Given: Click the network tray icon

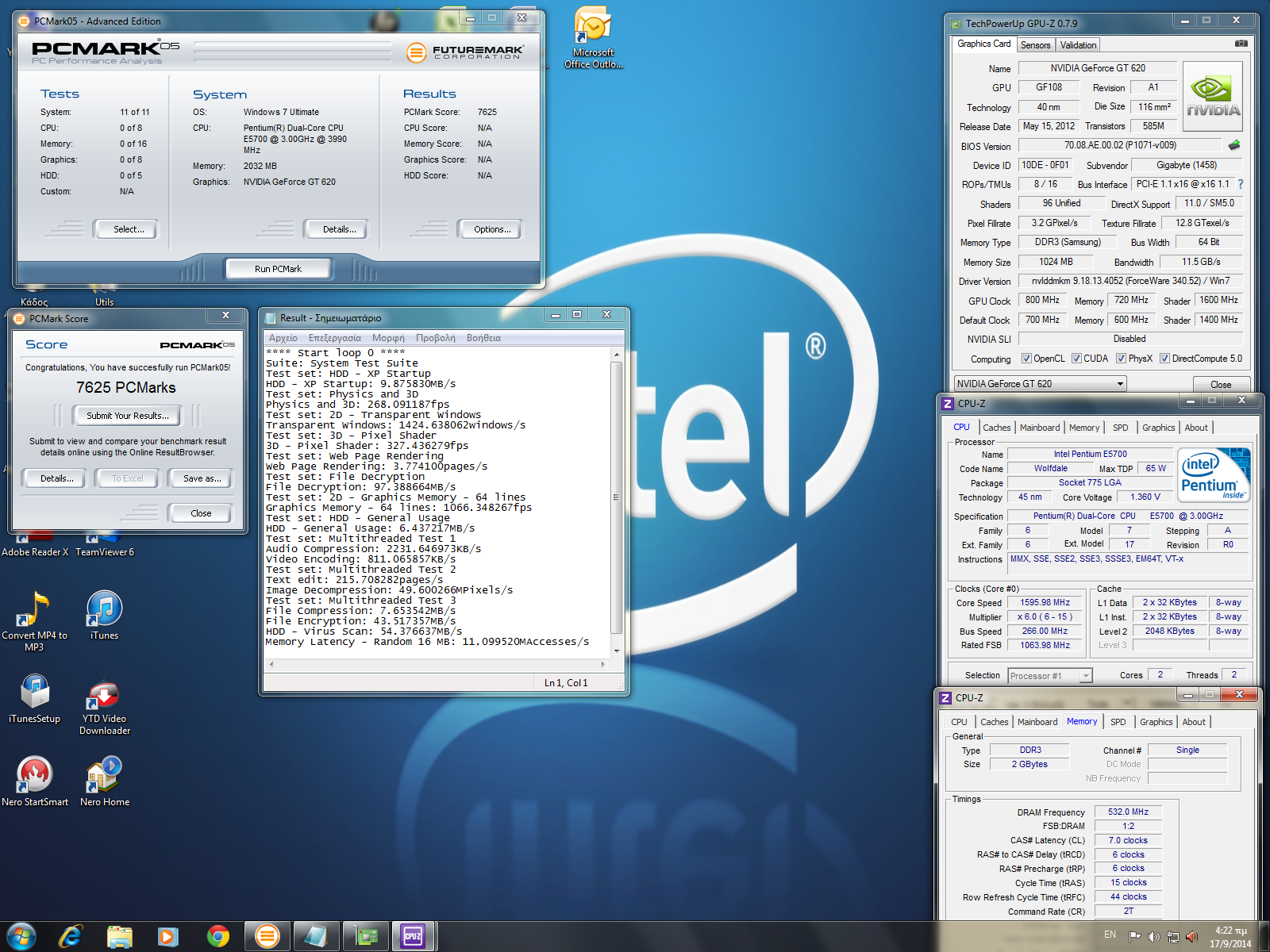Looking at the screenshot, I should click(1172, 937).
